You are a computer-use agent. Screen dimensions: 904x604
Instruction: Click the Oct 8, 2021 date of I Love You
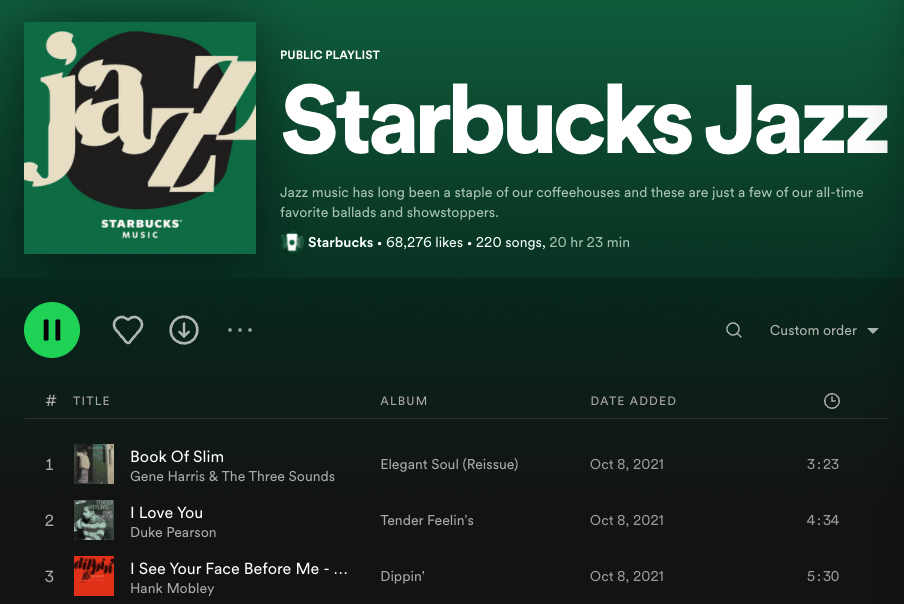coord(627,520)
